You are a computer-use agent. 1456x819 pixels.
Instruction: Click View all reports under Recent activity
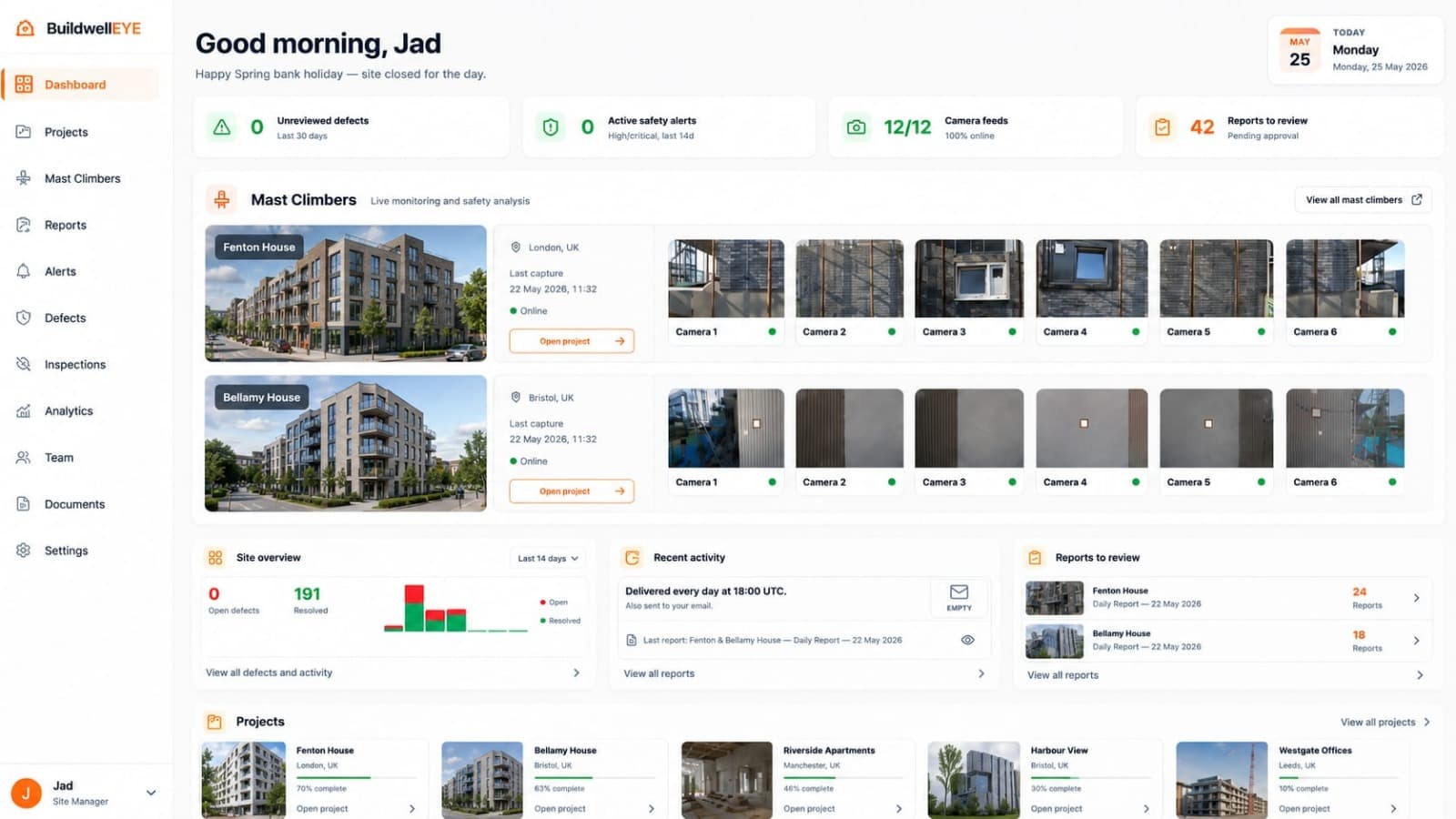click(659, 673)
